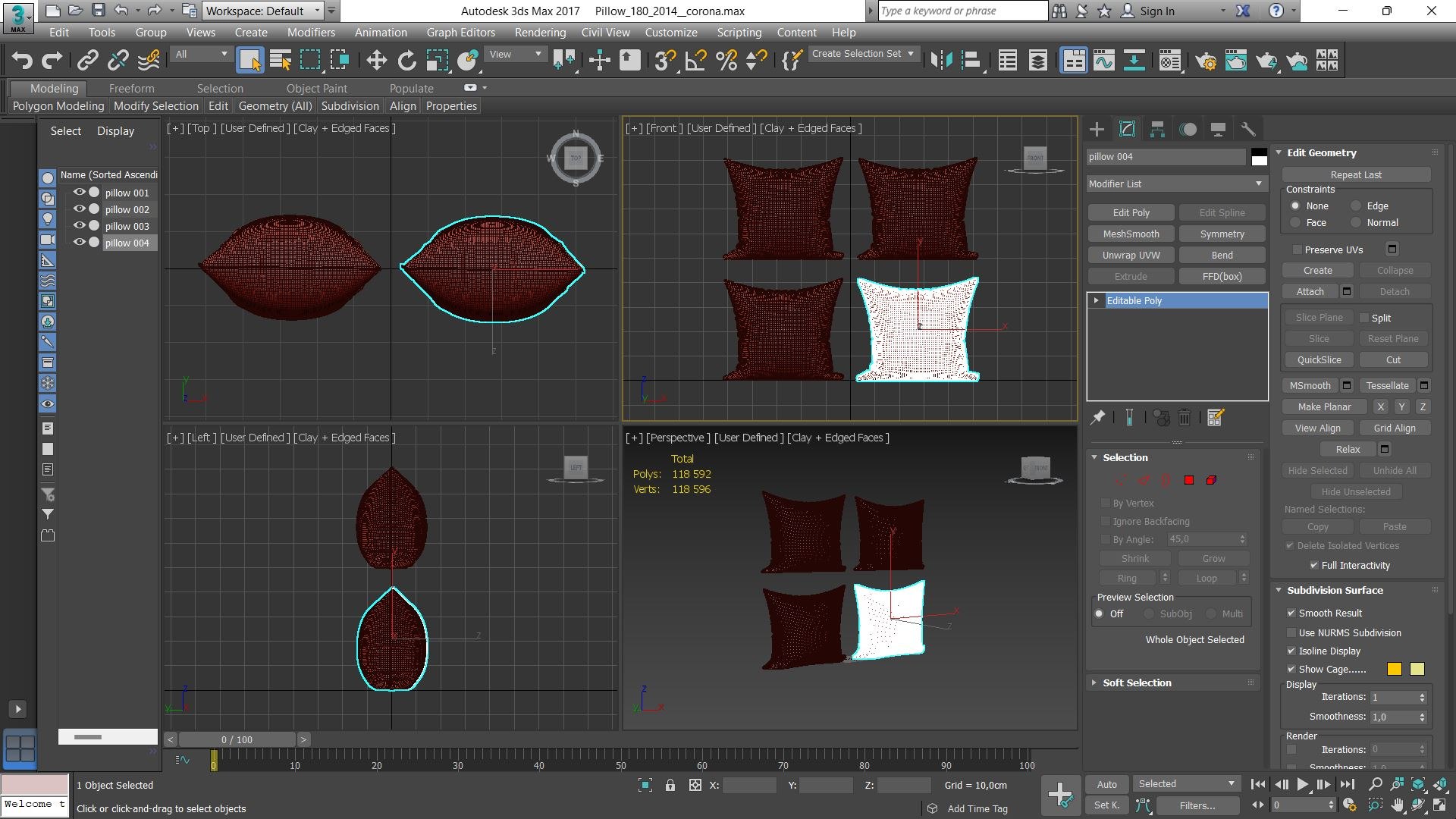Open the Render Setup teapot icon
The width and height of the screenshot is (1456, 819).
coord(1205,61)
